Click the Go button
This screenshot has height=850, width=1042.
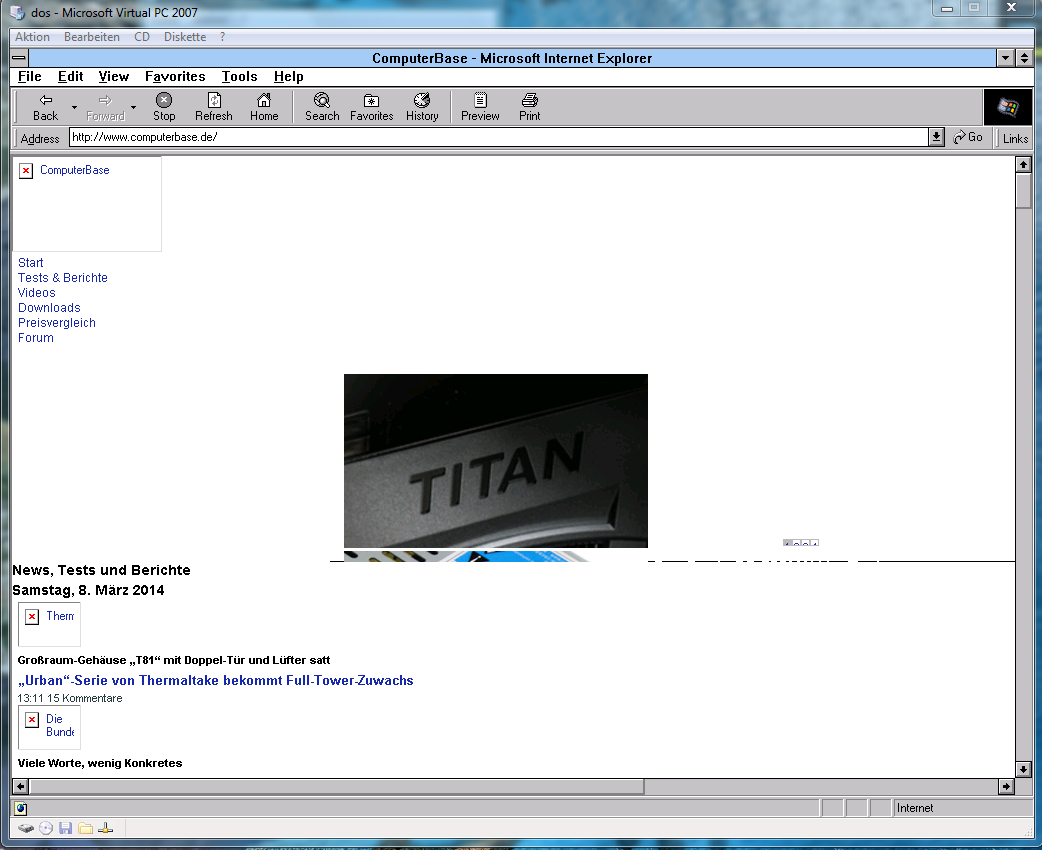(x=968, y=138)
